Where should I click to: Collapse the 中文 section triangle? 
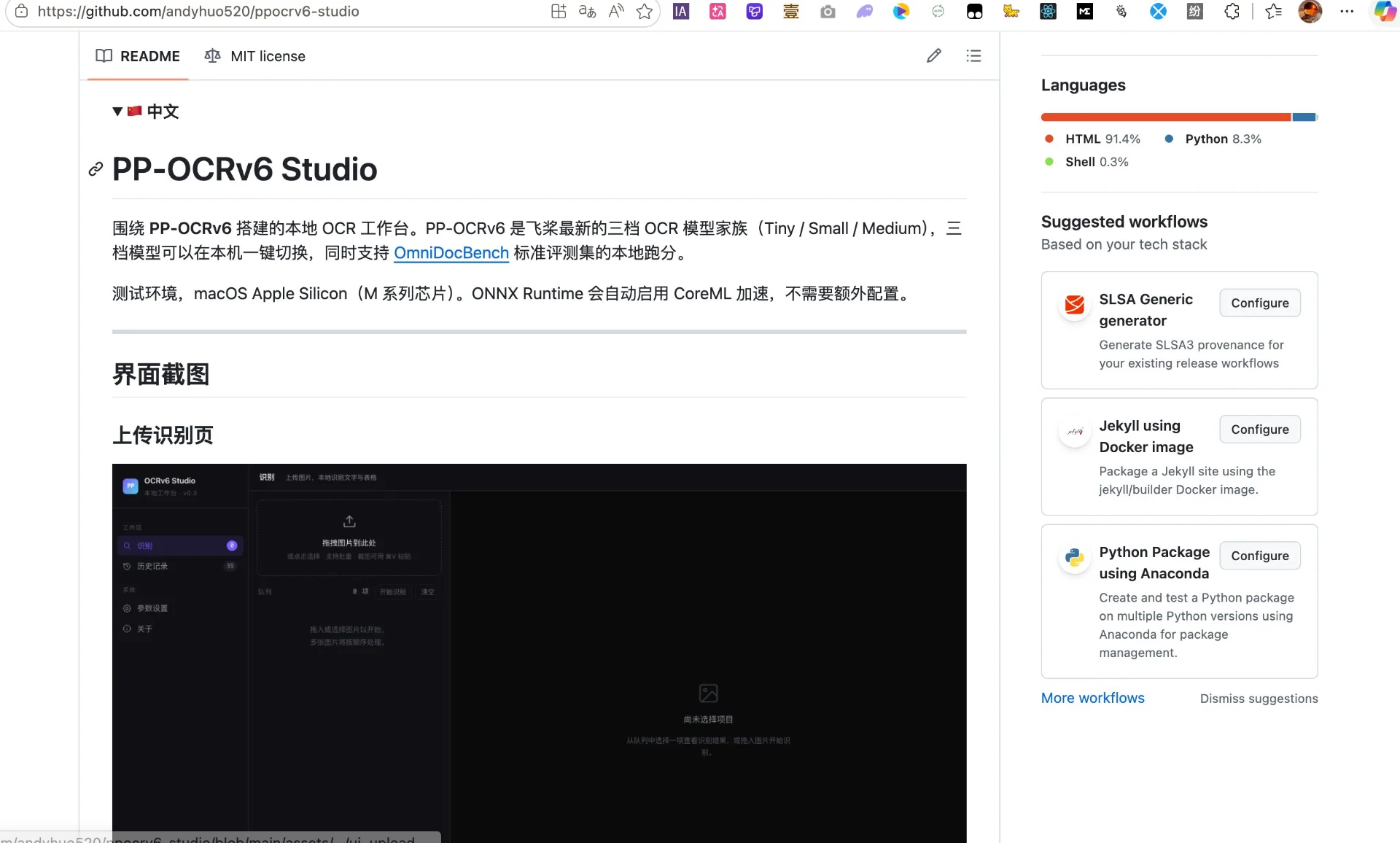pyautogui.click(x=117, y=112)
